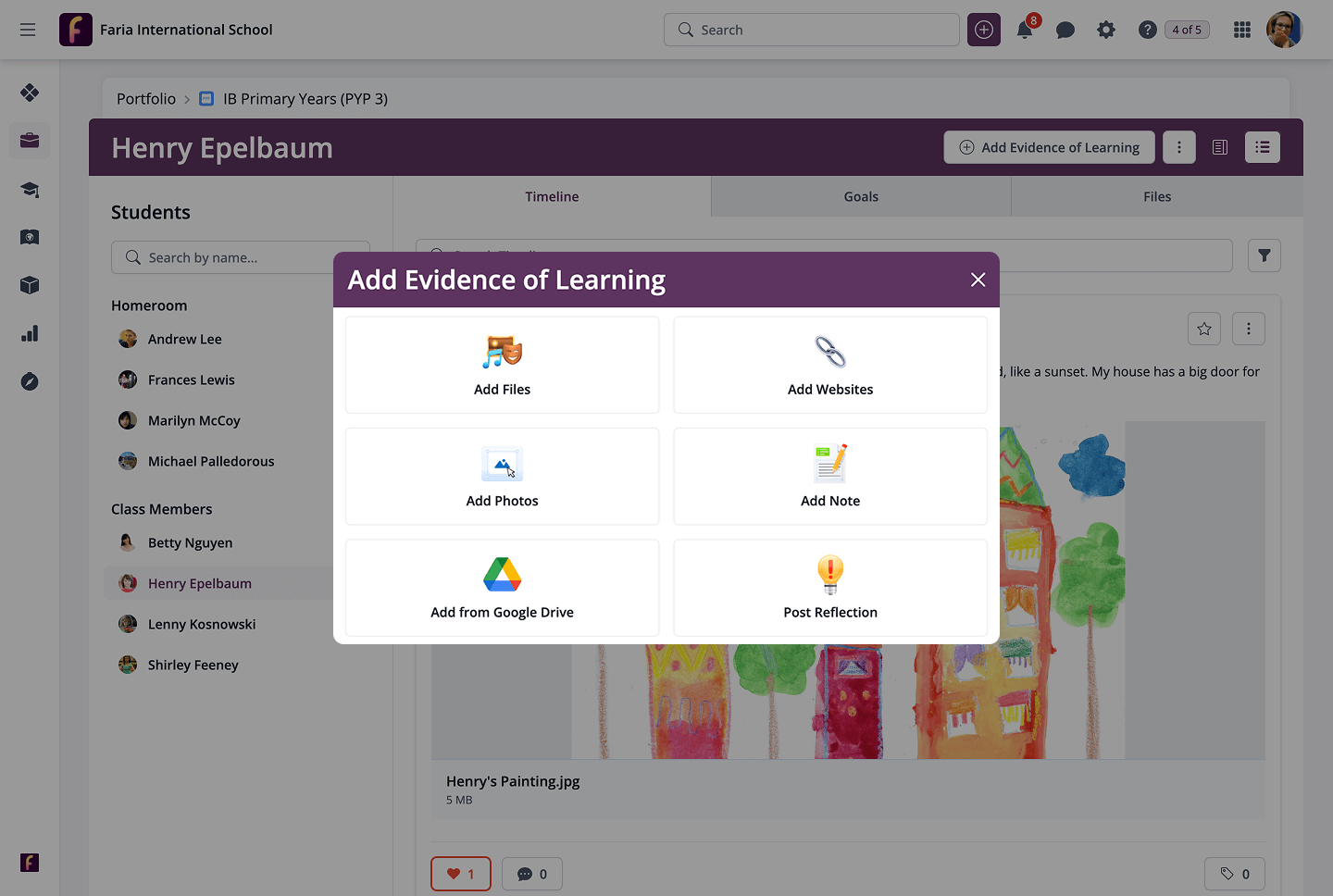This screenshot has width=1333, height=896.
Task: Open the settings gear icon
Action: (1106, 30)
